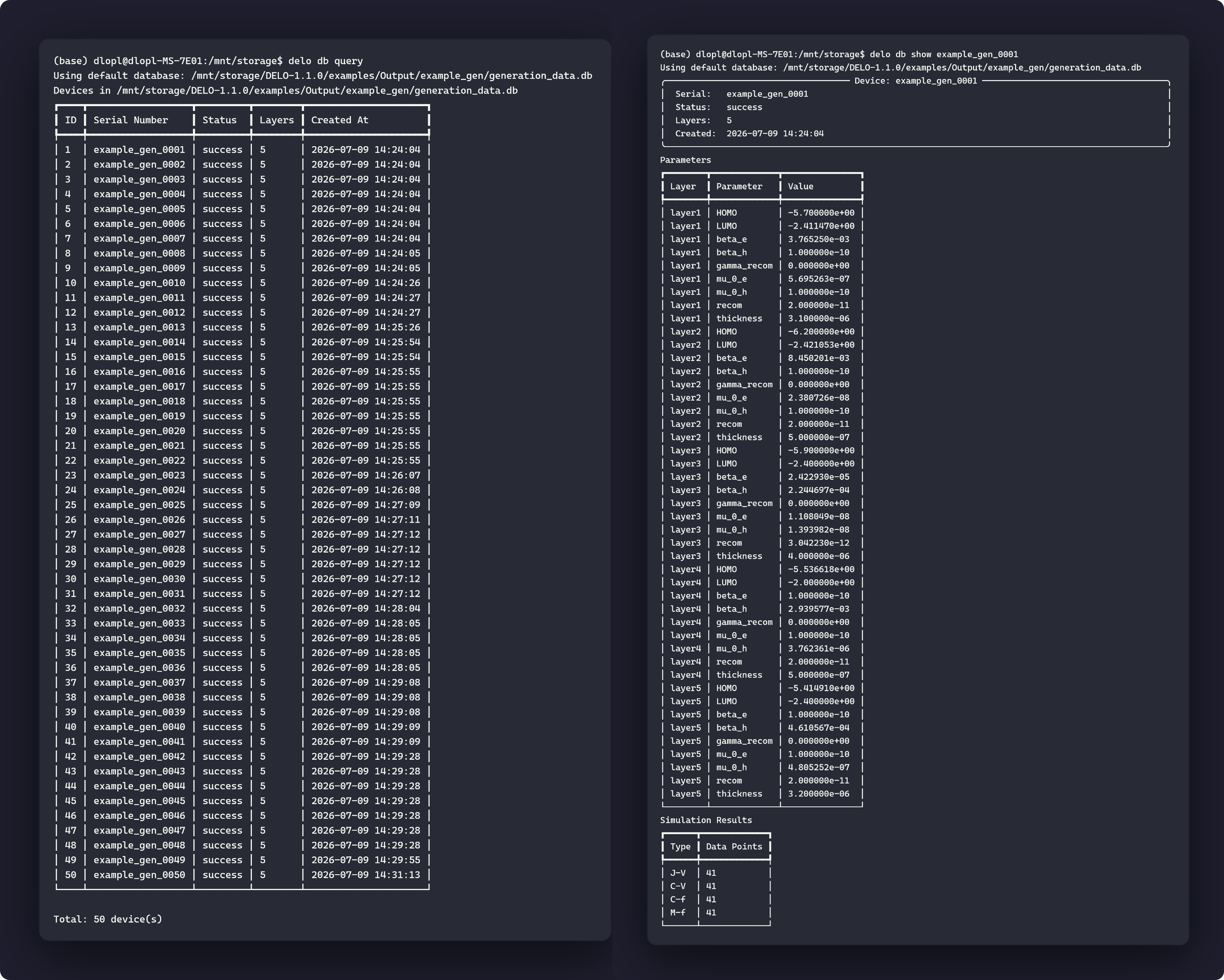1224x980 pixels.
Task: Click the layer5 thickness value 3.200000e-06
Action: pyautogui.click(x=818, y=794)
